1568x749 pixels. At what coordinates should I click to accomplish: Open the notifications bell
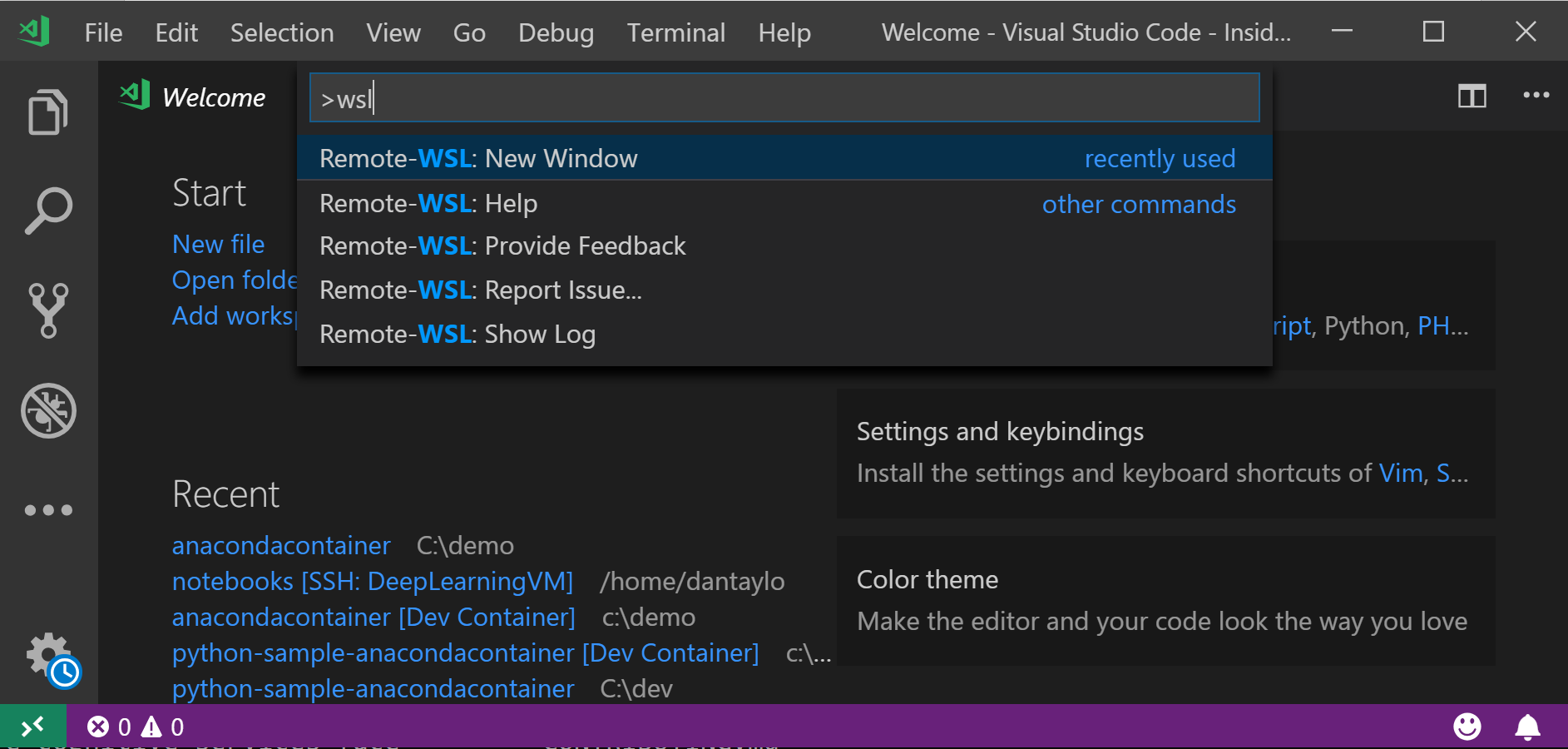pyautogui.click(x=1527, y=727)
